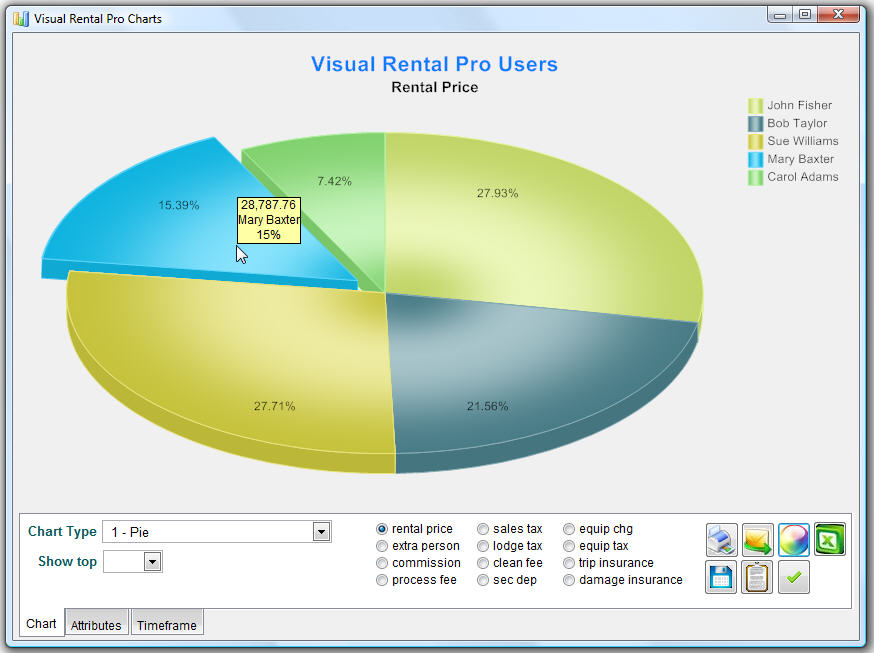Click the green checkmark apply button

794,577
